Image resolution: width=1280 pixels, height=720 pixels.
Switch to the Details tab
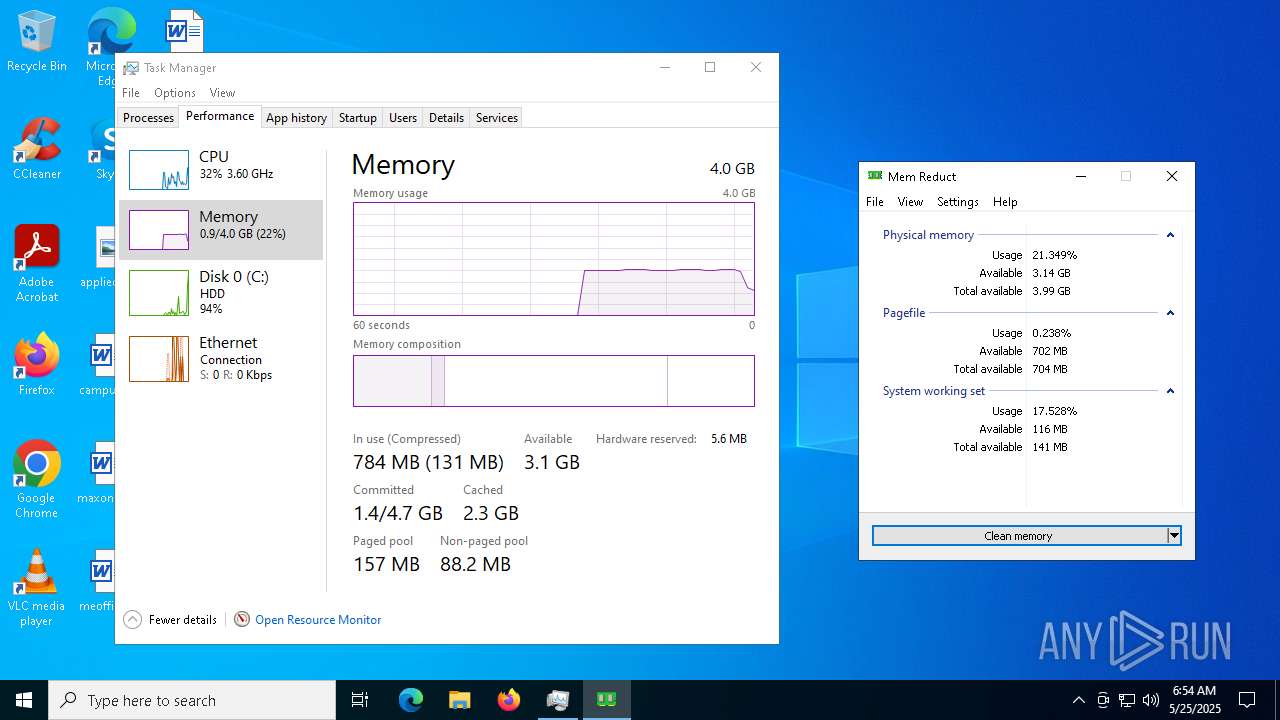(446, 117)
